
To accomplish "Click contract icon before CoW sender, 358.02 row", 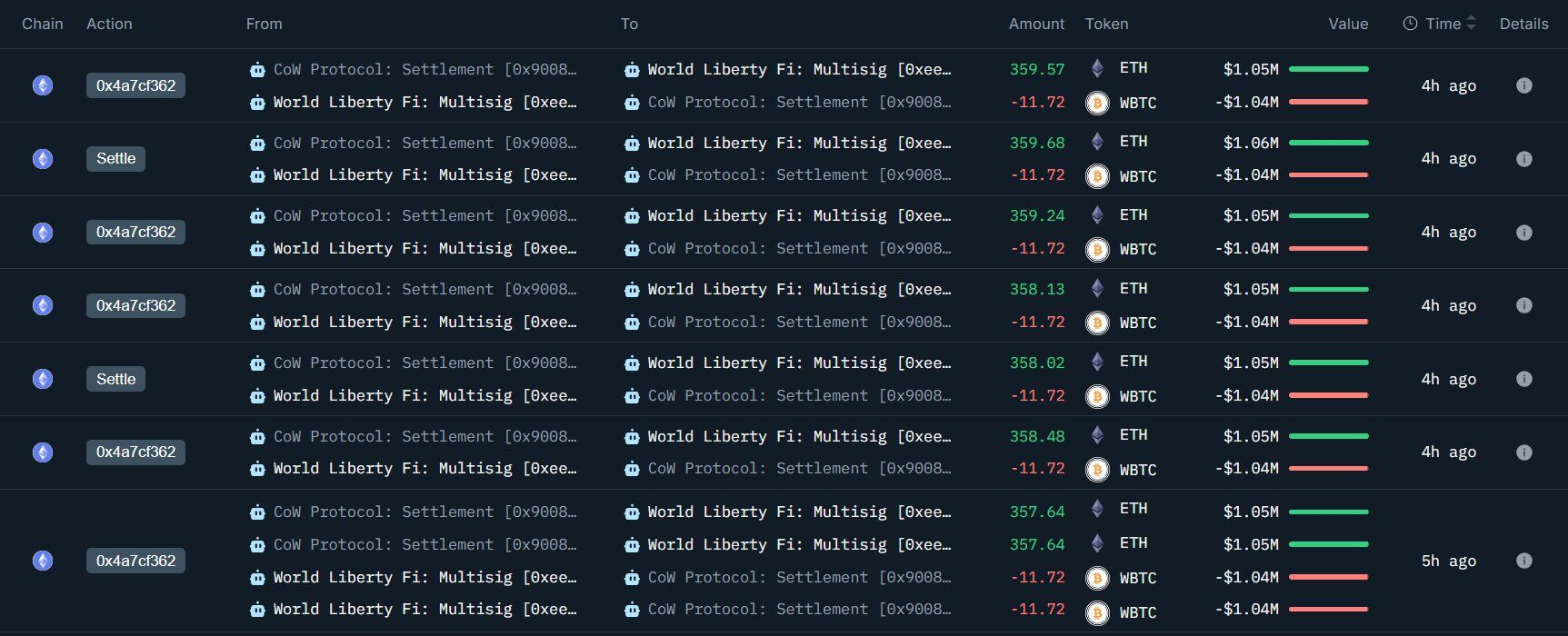I will click(x=257, y=363).
